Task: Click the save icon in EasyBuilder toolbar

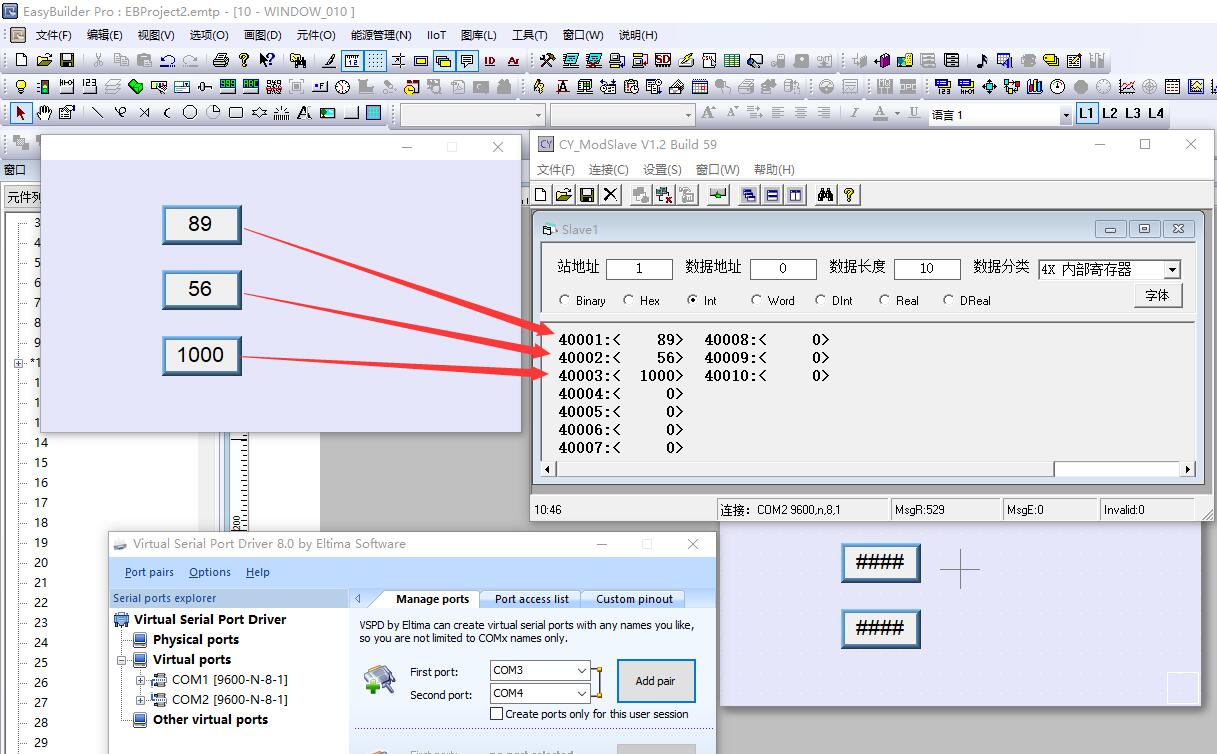Action: (67, 61)
